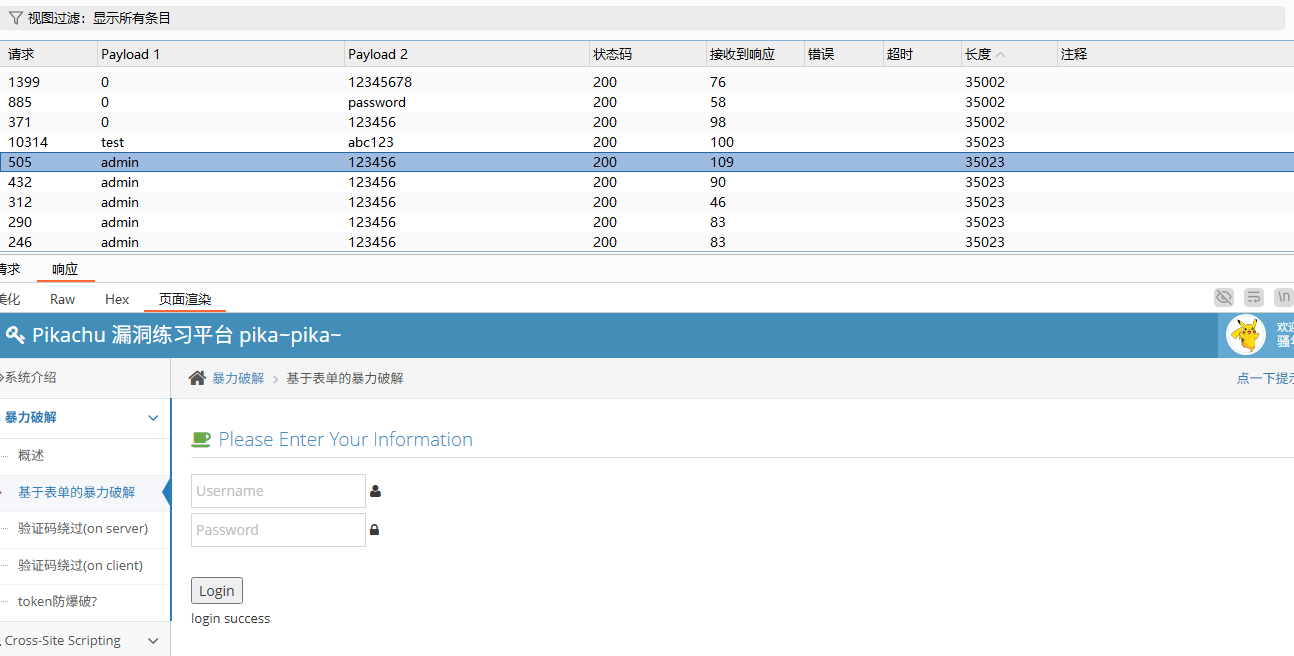The height and width of the screenshot is (656, 1294).
Task: Select highlighted result row 505
Action: coord(647,162)
